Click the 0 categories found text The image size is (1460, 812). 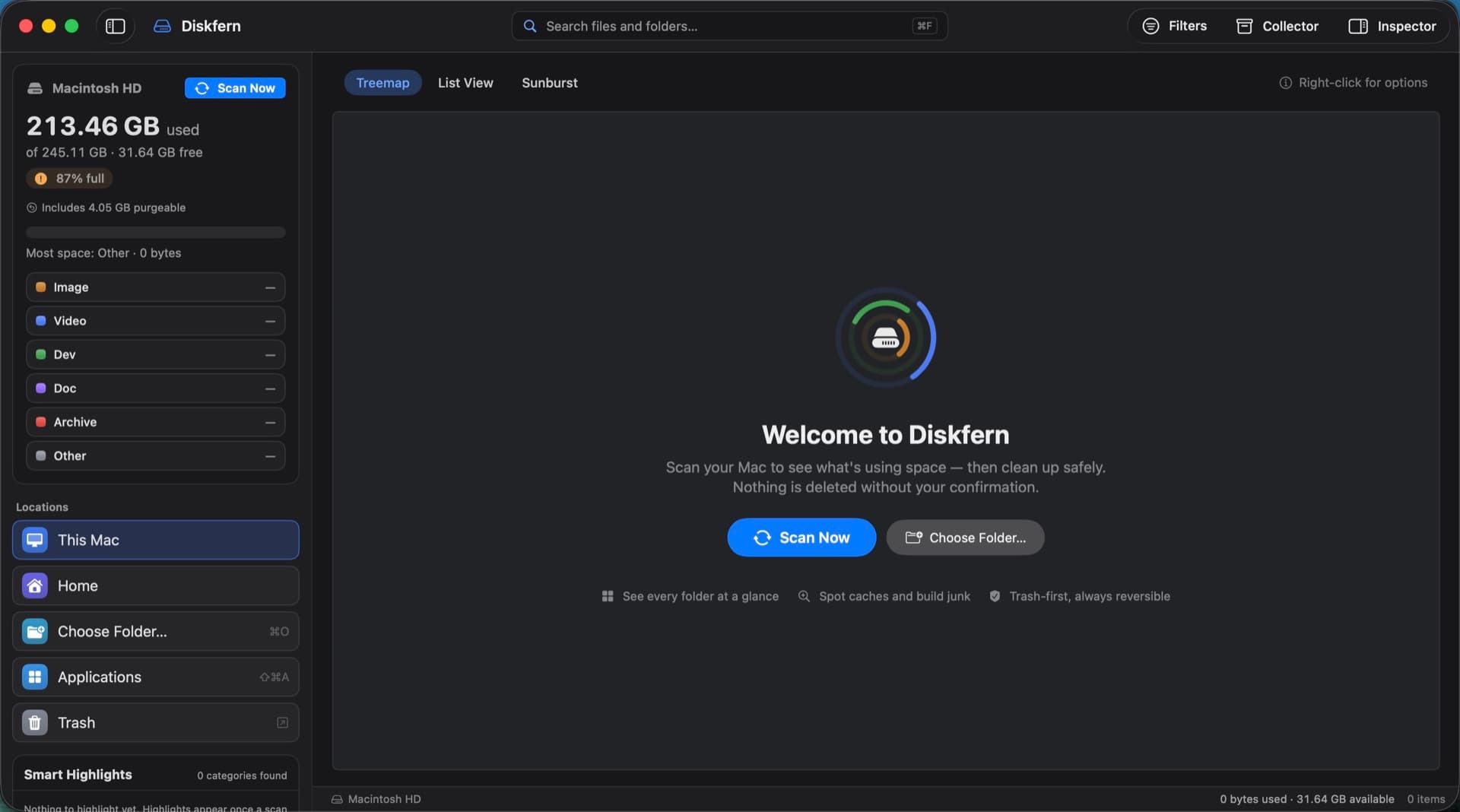click(242, 776)
